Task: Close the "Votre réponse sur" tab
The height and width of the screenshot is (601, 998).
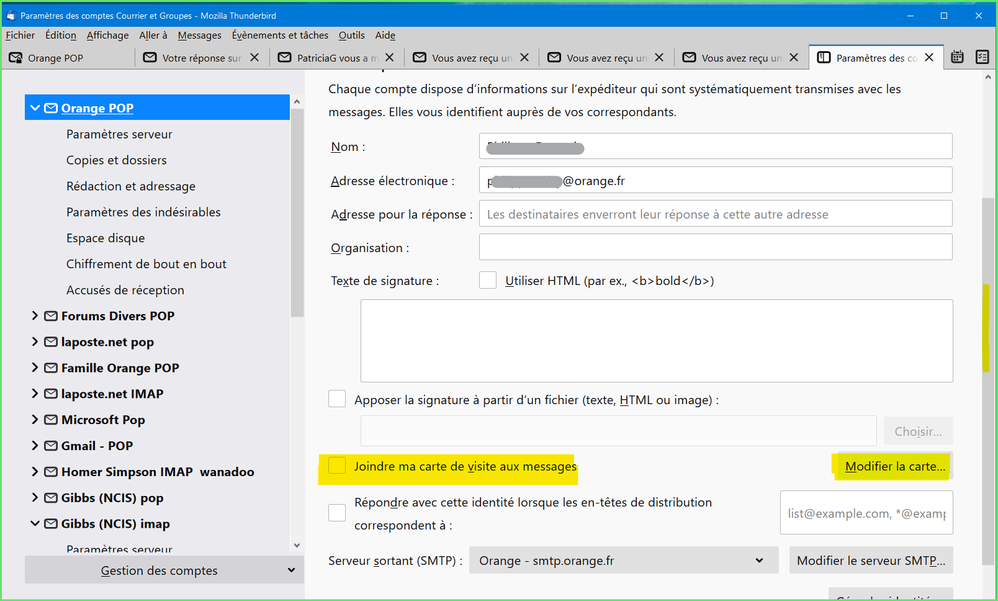Action: point(254,58)
